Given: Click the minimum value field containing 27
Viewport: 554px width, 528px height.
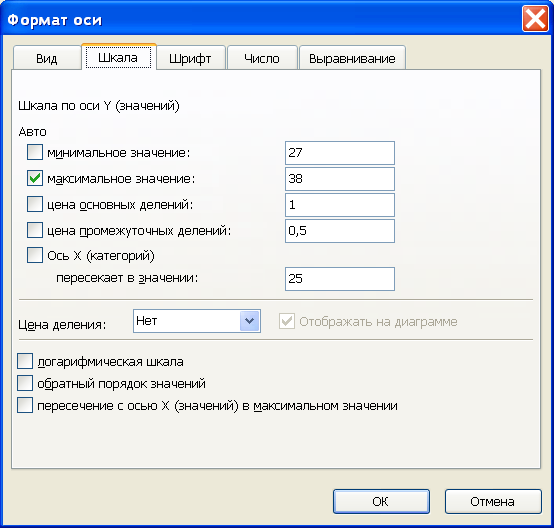Looking at the screenshot, I should point(340,153).
